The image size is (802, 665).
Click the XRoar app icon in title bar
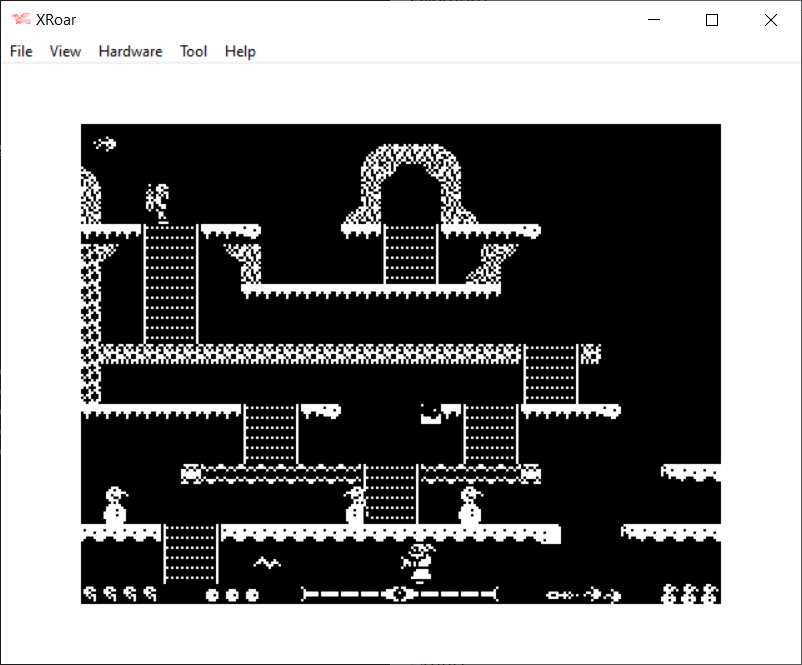[21, 20]
